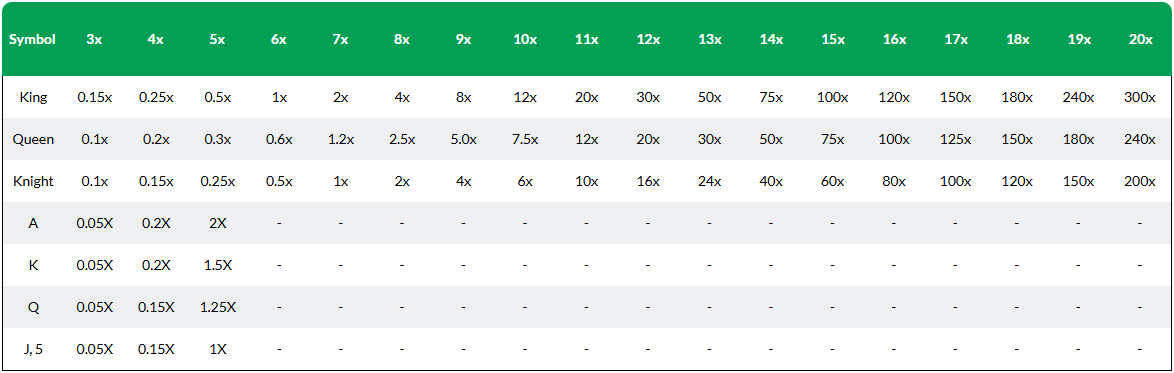Click the Q symbol 5x value 1.25X
Image resolution: width=1174 pixels, height=373 pixels.
coord(217,307)
